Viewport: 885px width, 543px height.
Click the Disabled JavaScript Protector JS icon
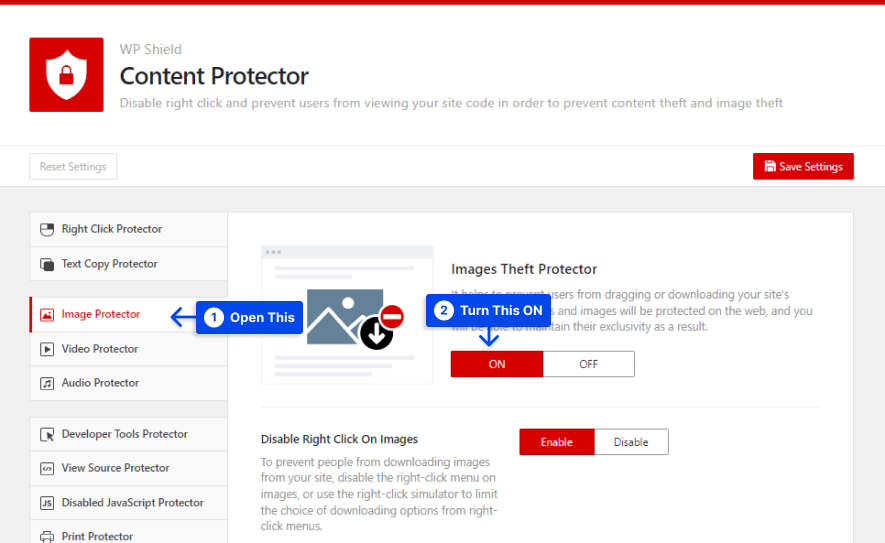click(x=47, y=503)
